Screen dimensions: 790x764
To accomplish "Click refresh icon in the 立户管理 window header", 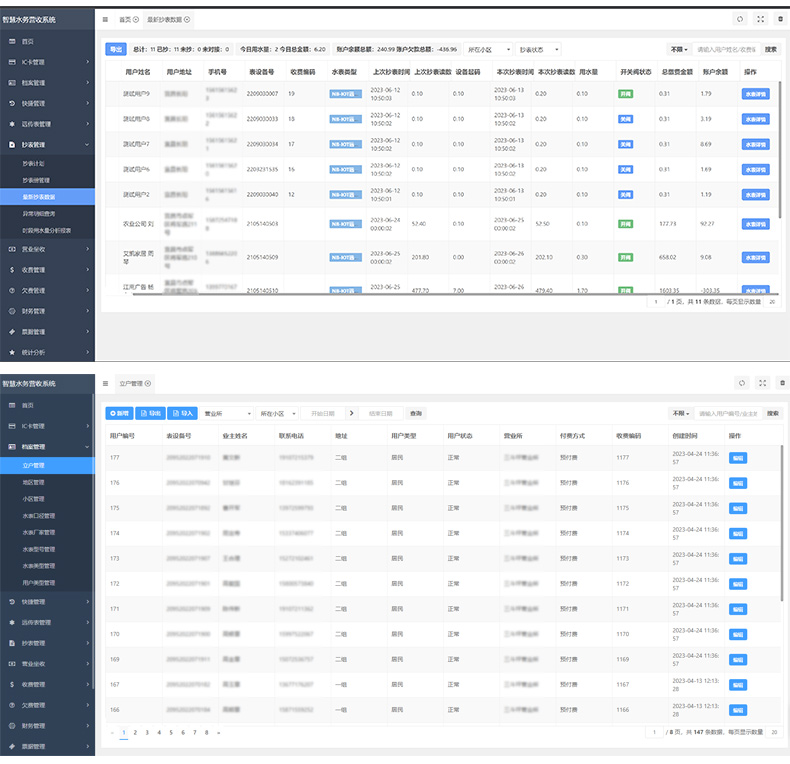I will [740, 383].
